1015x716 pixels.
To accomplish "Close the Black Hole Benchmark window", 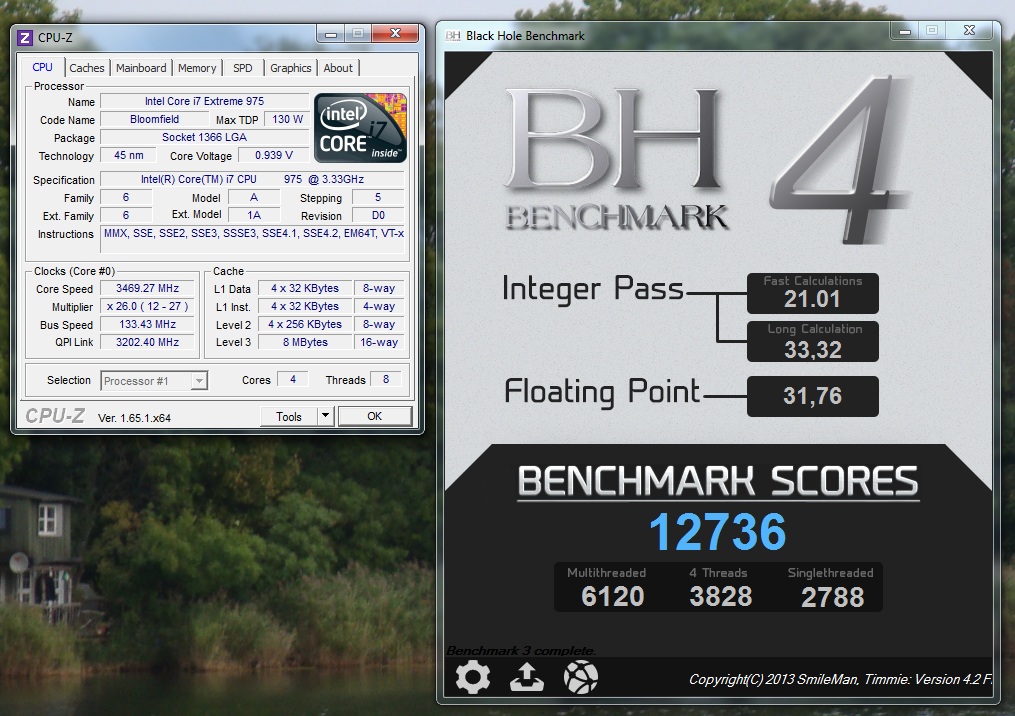I will pyautogui.click(x=969, y=30).
